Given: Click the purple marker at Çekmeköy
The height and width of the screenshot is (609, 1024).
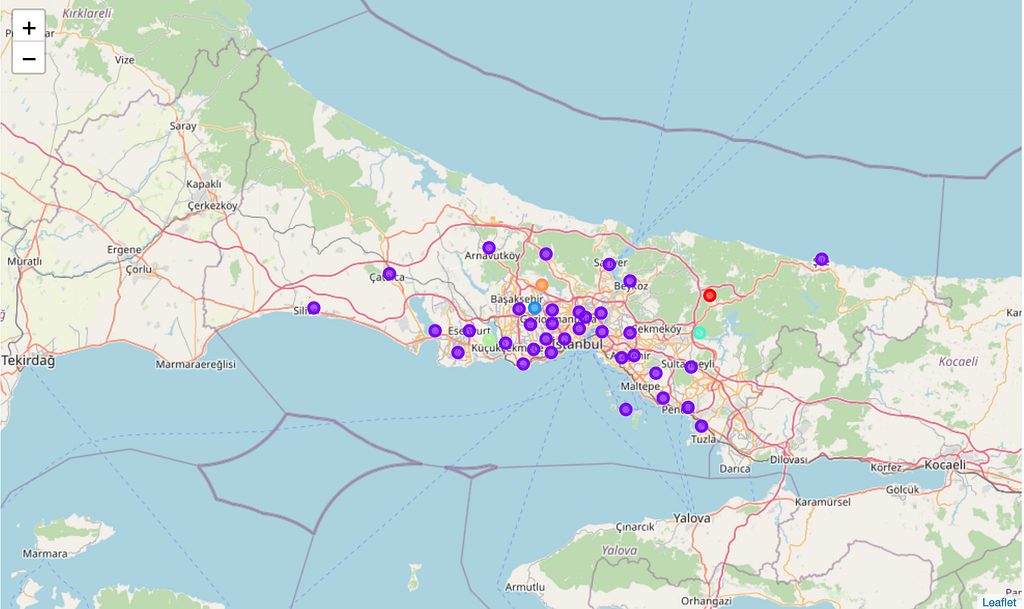Looking at the screenshot, I should [x=630, y=333].
